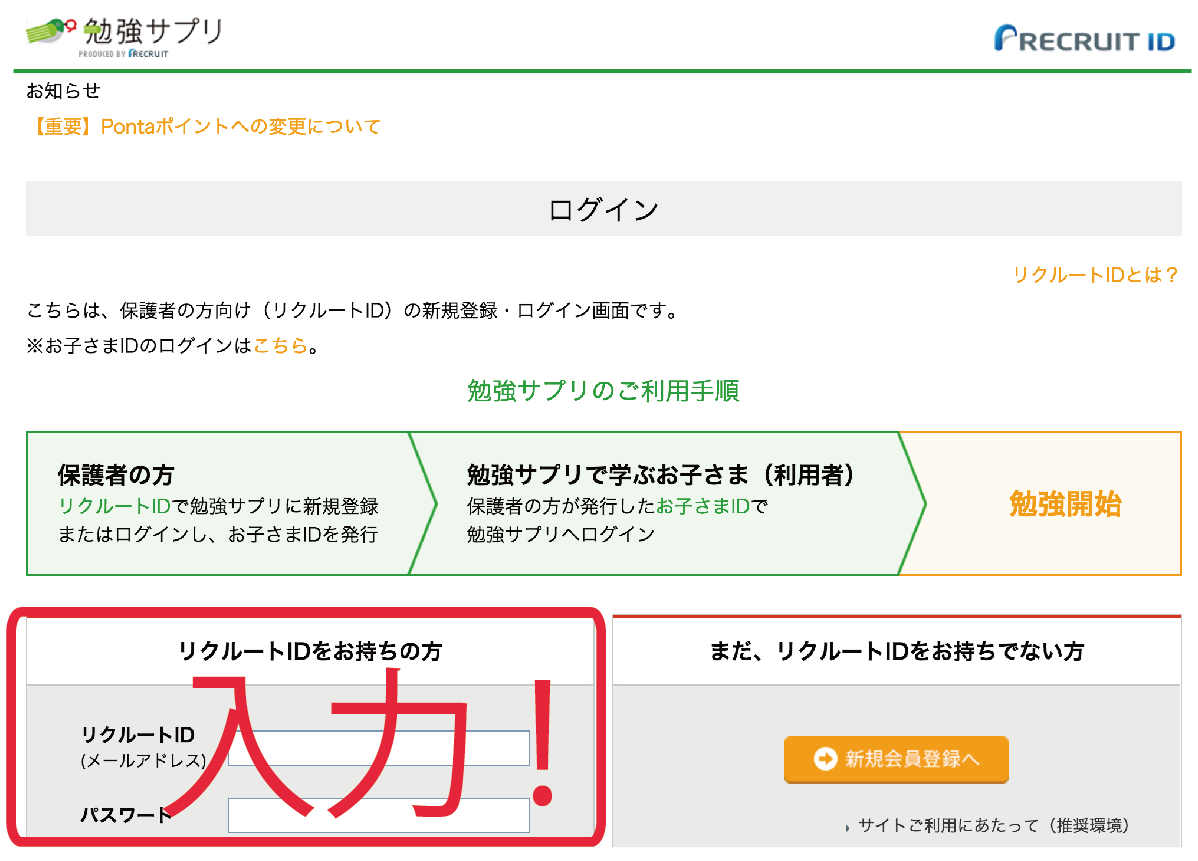Click the green リクルートID text in step one
Viewport: 1198px width, 861px height.
click(115, 507)
